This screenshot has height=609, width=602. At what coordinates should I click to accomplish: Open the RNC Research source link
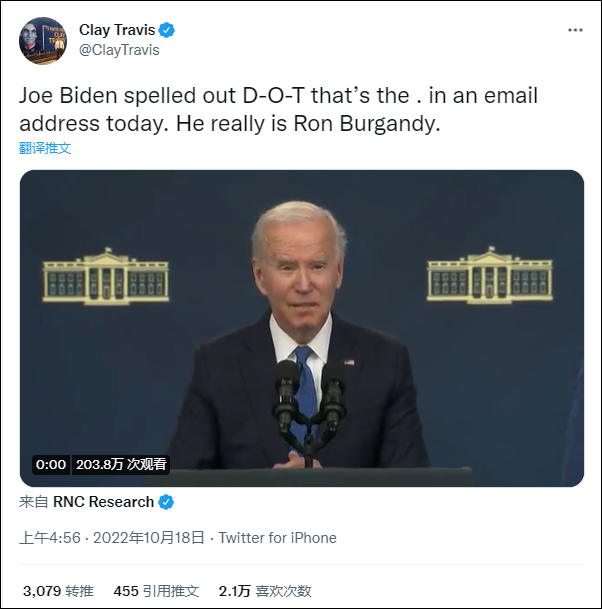[104, 502]
